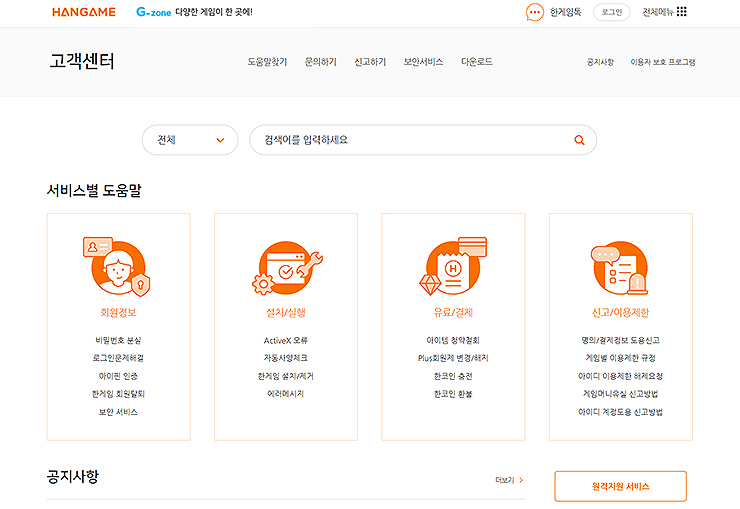Open the 다운로드 menu
This screenshot has height=509, width=740.
coord(477,62)
